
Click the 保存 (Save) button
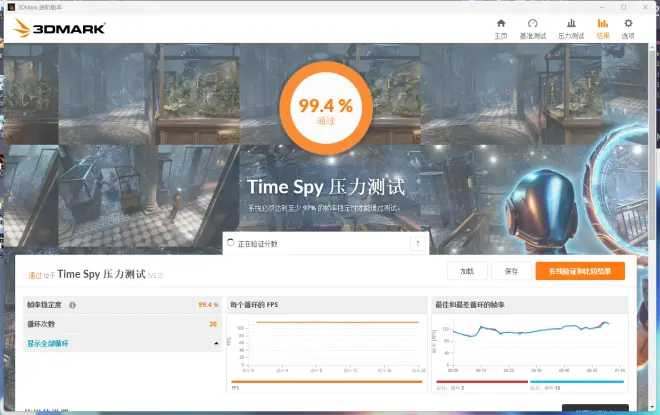pos(511,271)
